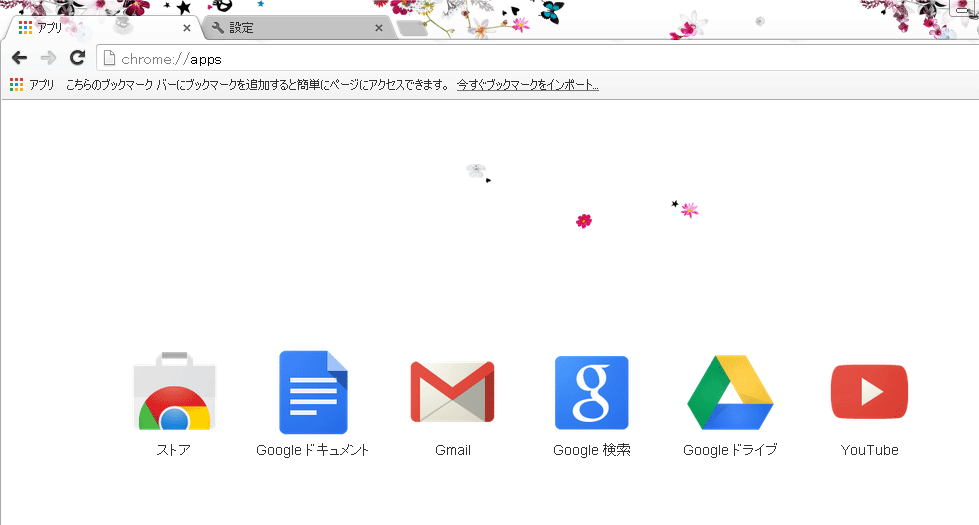Close the アプリ tab
Image resolution: width=979 pixels, height=525 pixels.
(187, 28)
